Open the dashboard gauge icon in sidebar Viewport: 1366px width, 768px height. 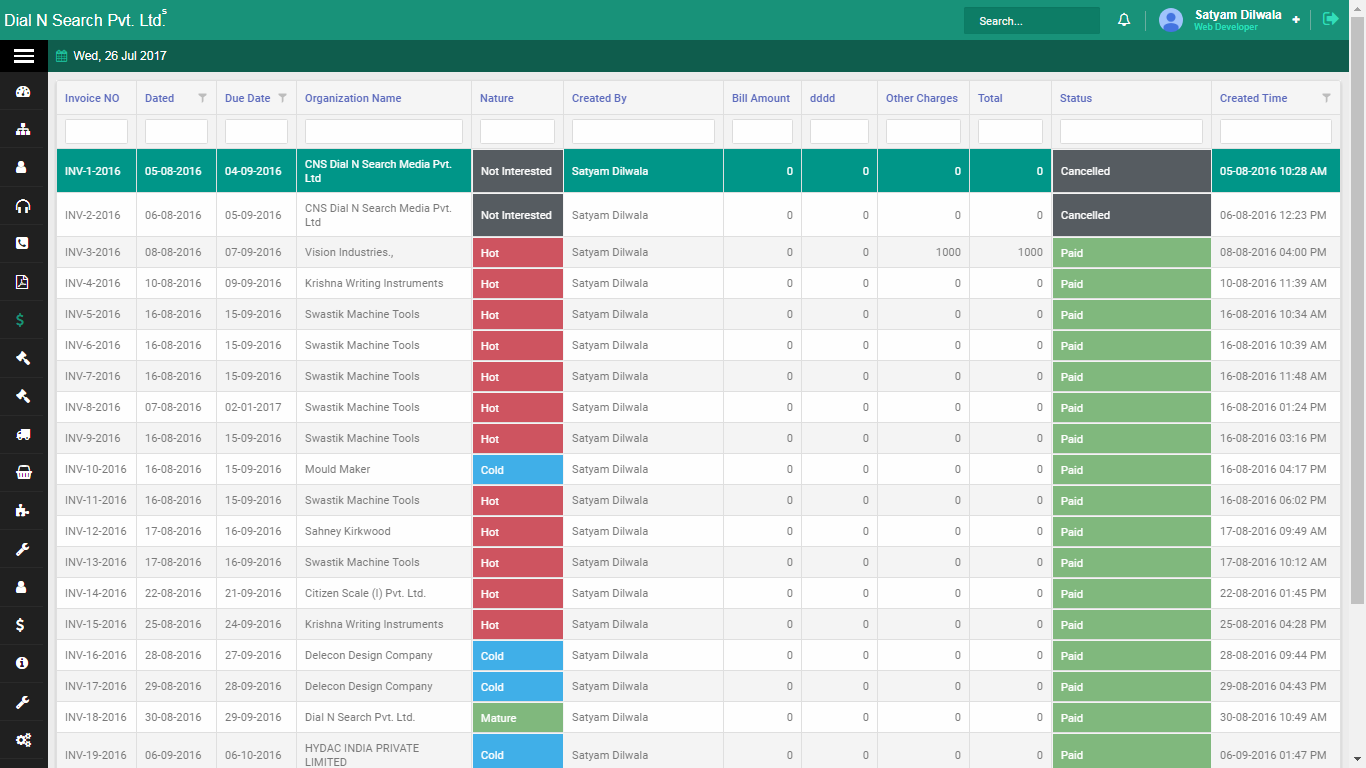(23, 92)
